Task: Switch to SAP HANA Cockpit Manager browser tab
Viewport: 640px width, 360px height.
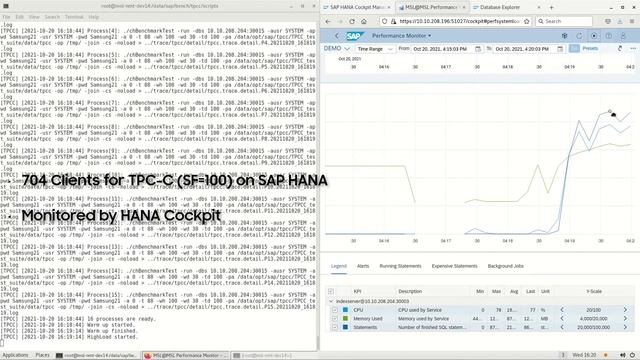Action: coord(357,7)
